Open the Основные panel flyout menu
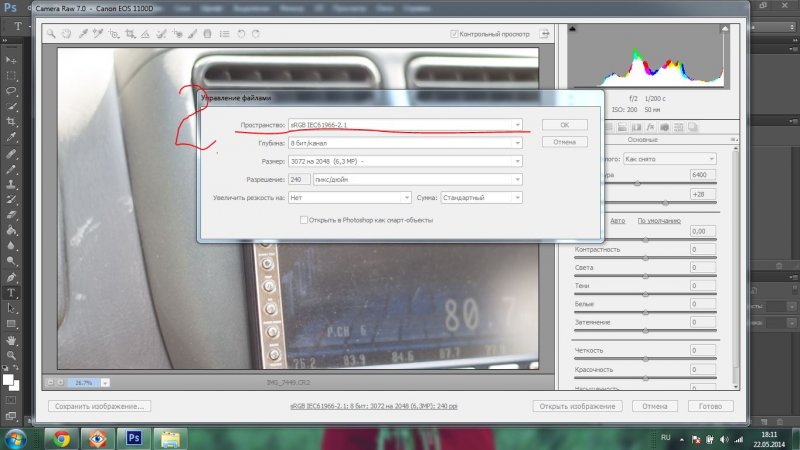Viewport: 800px width, 450px height. (733, 139)
